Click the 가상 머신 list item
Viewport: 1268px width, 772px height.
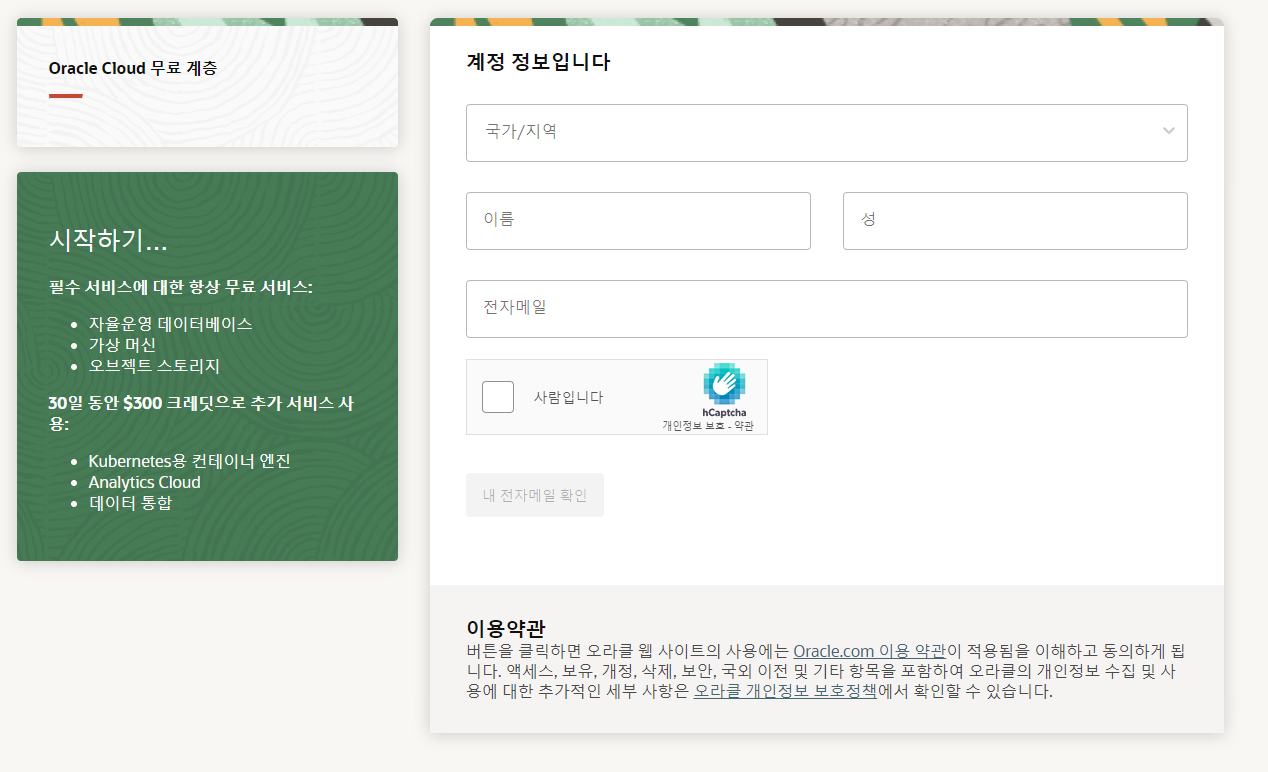[x=122, y=345]
